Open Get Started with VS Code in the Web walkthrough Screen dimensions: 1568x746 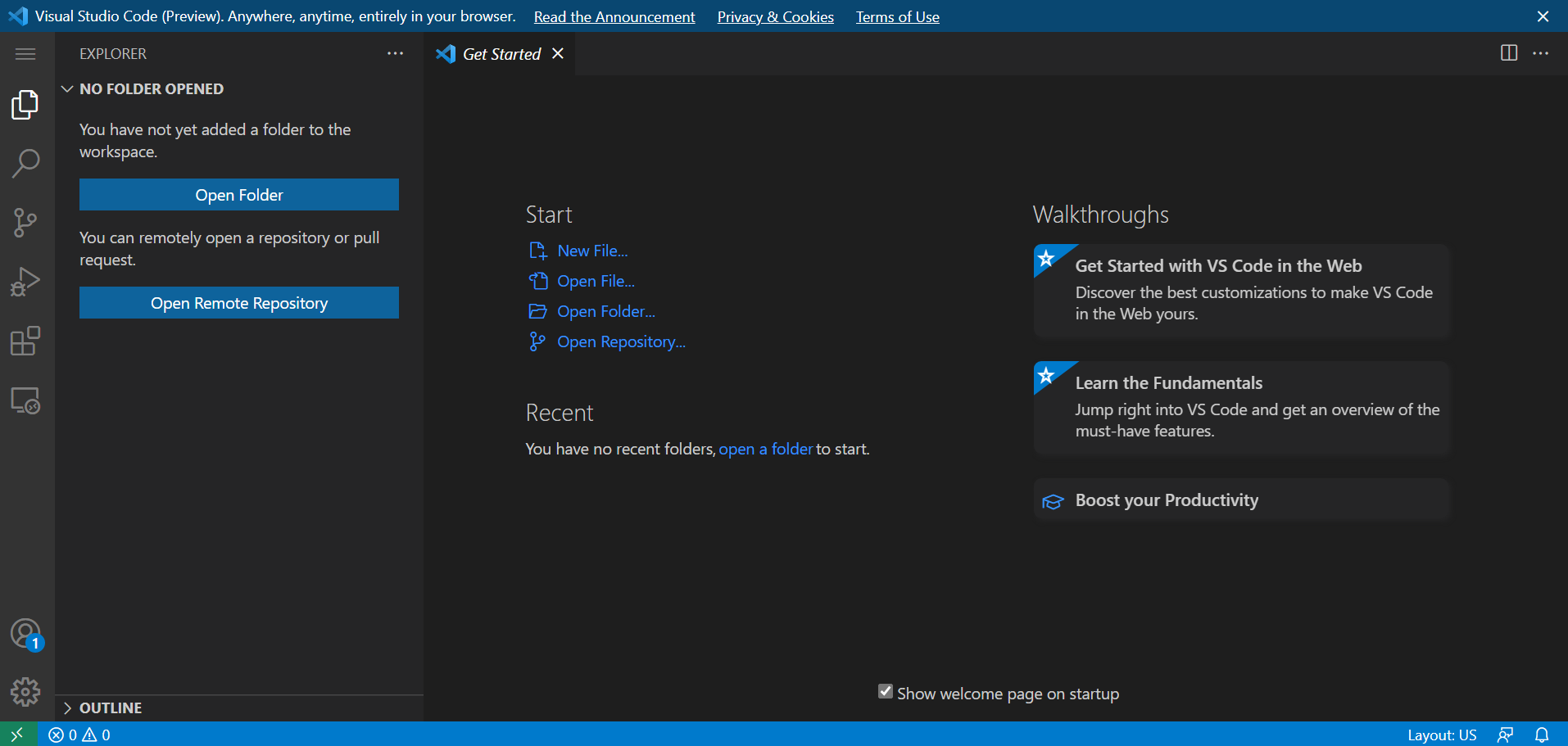coord(1241,291)
